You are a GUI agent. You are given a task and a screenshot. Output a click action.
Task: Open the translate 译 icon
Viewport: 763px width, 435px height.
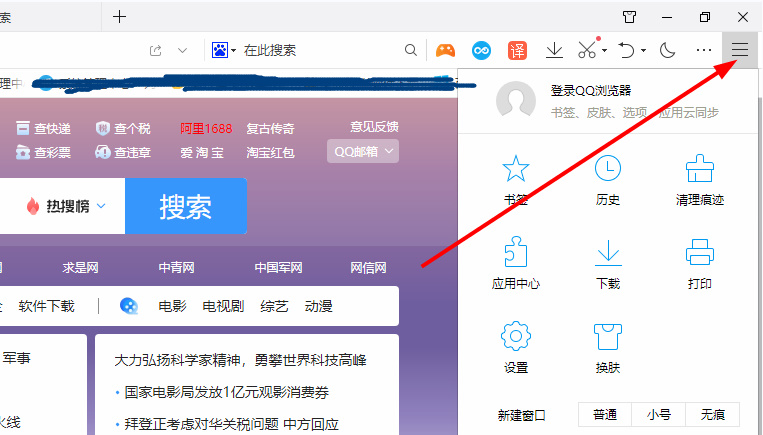click(x=517, y=50)
